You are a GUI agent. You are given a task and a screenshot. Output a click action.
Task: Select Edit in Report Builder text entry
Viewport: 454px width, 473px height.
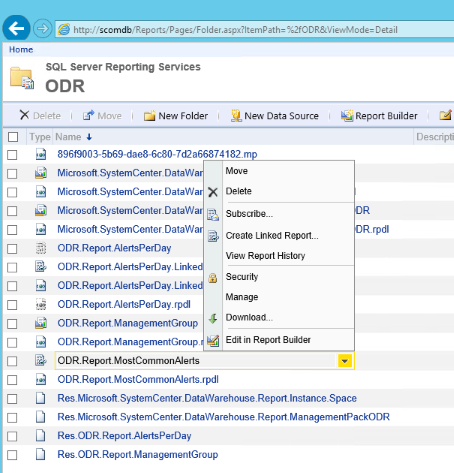pos(268,339)
